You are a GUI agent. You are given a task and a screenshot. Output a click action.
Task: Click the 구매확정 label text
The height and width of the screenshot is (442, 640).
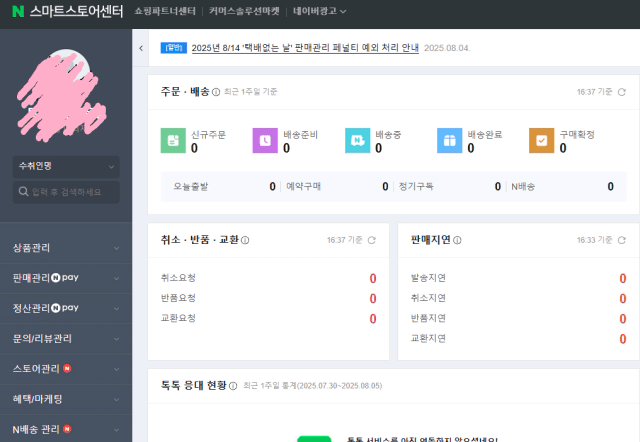click(x=577, y=135)
